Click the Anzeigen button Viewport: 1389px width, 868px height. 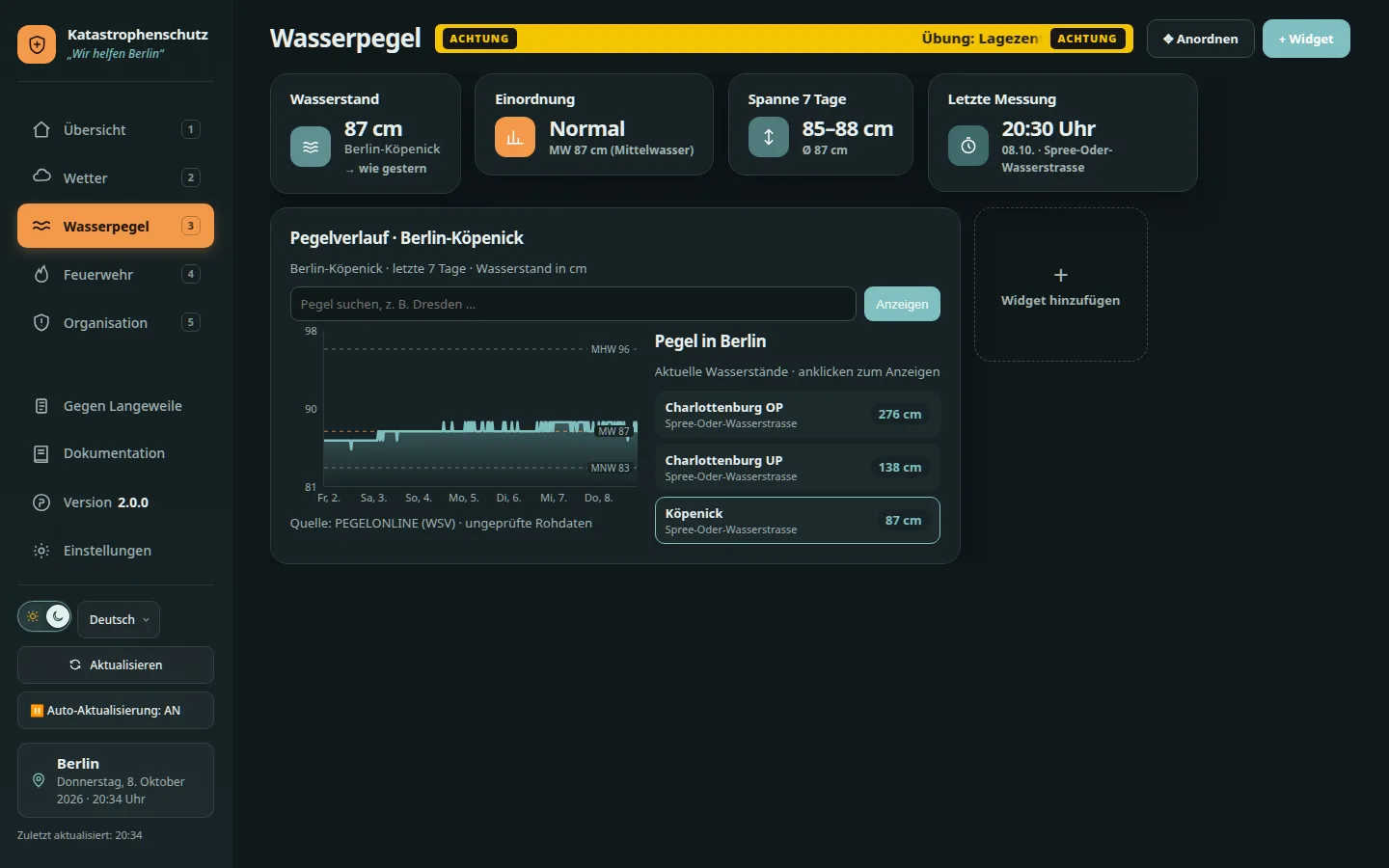point(902,304)
